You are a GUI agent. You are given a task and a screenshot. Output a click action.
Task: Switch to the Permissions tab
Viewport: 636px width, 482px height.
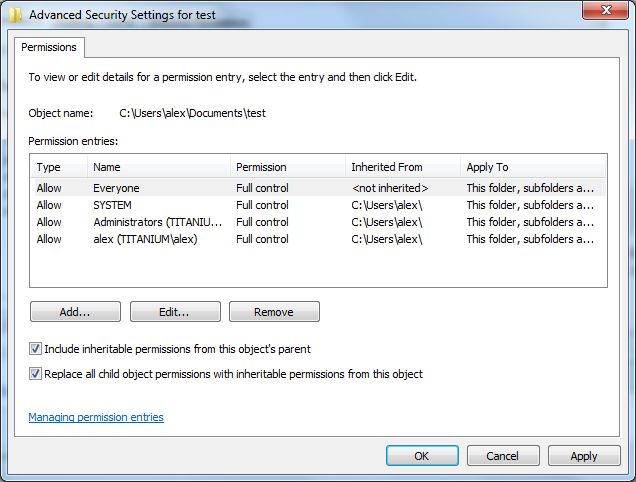49,47
